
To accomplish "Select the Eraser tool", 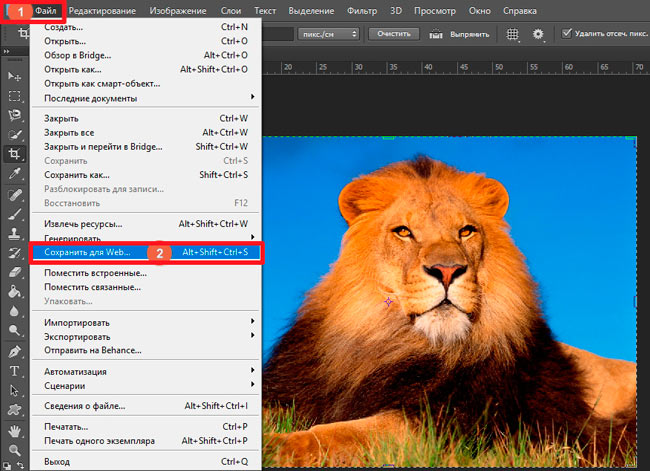I will click(x=15, y=272).
